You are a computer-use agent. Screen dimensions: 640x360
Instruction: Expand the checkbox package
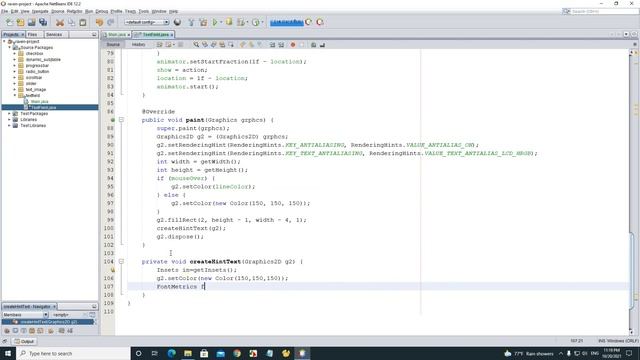15,53
